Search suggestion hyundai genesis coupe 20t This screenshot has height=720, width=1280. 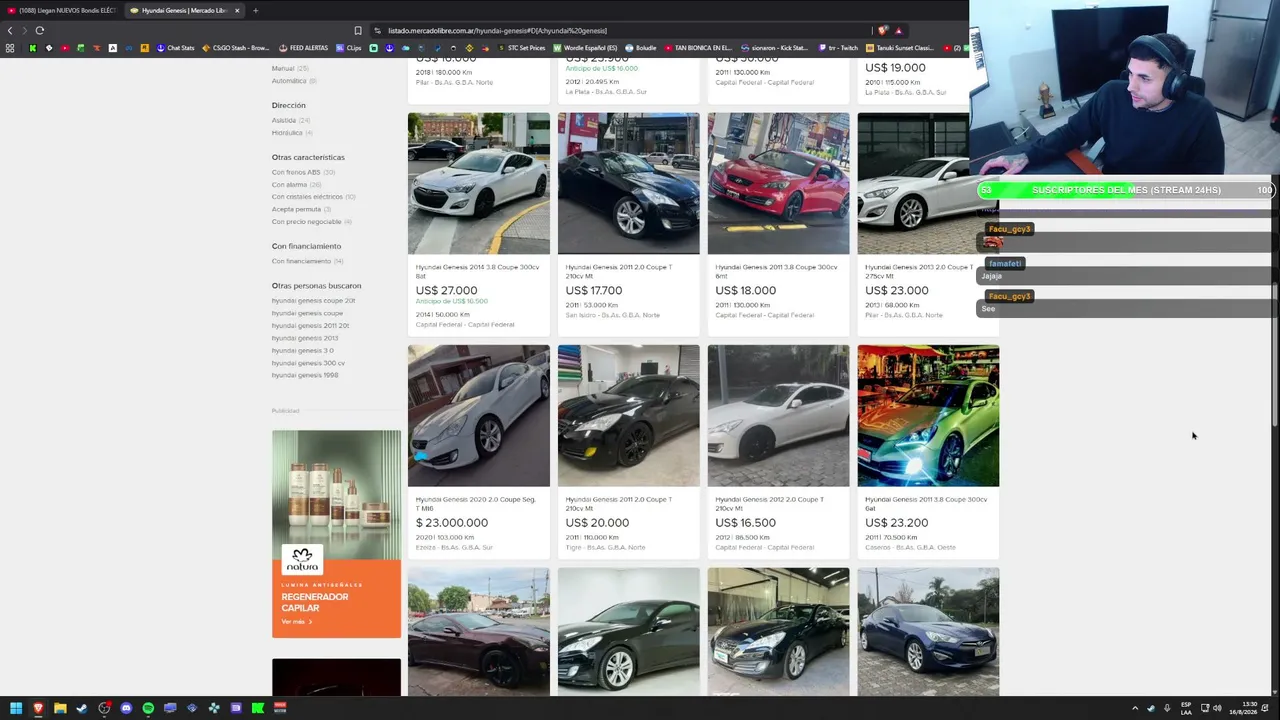point(313,301)
